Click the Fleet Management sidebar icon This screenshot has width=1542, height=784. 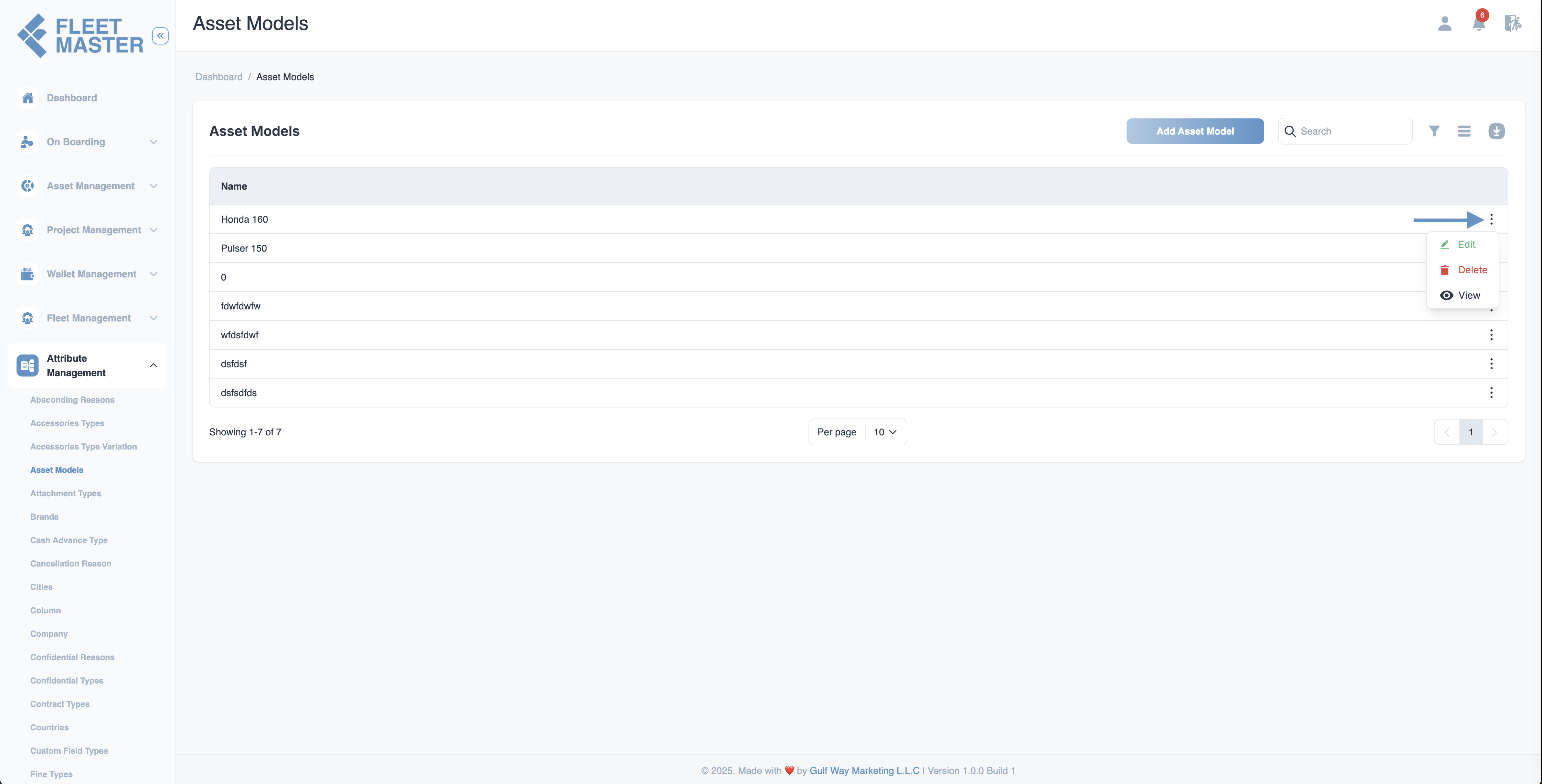tap(28, 318)
